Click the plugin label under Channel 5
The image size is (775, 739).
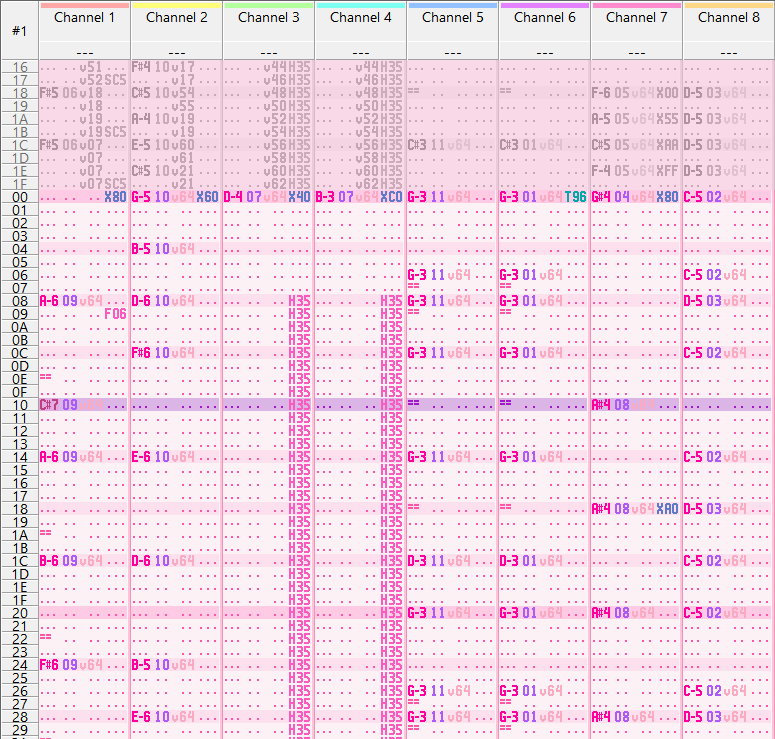point(452,52)
